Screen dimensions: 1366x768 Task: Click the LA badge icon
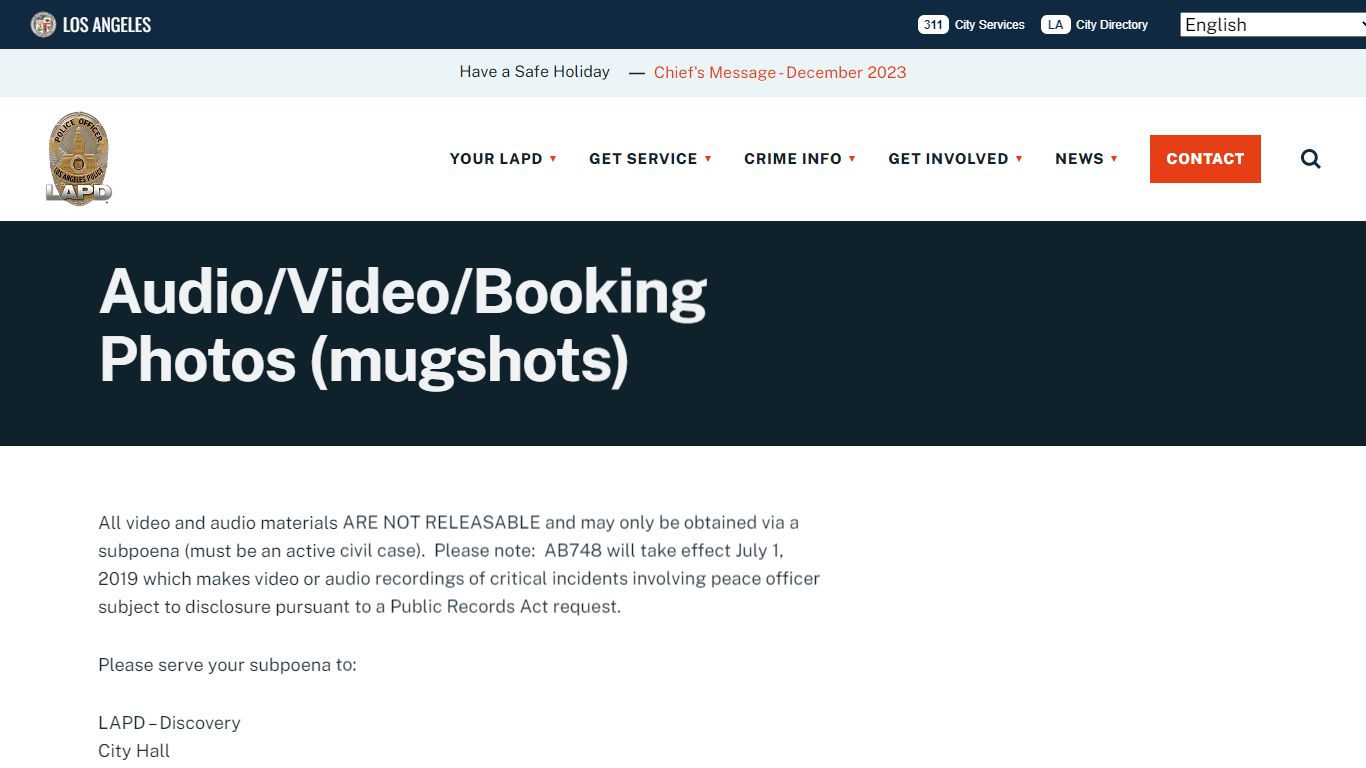pyautogui.click(x=1055, y=24)
